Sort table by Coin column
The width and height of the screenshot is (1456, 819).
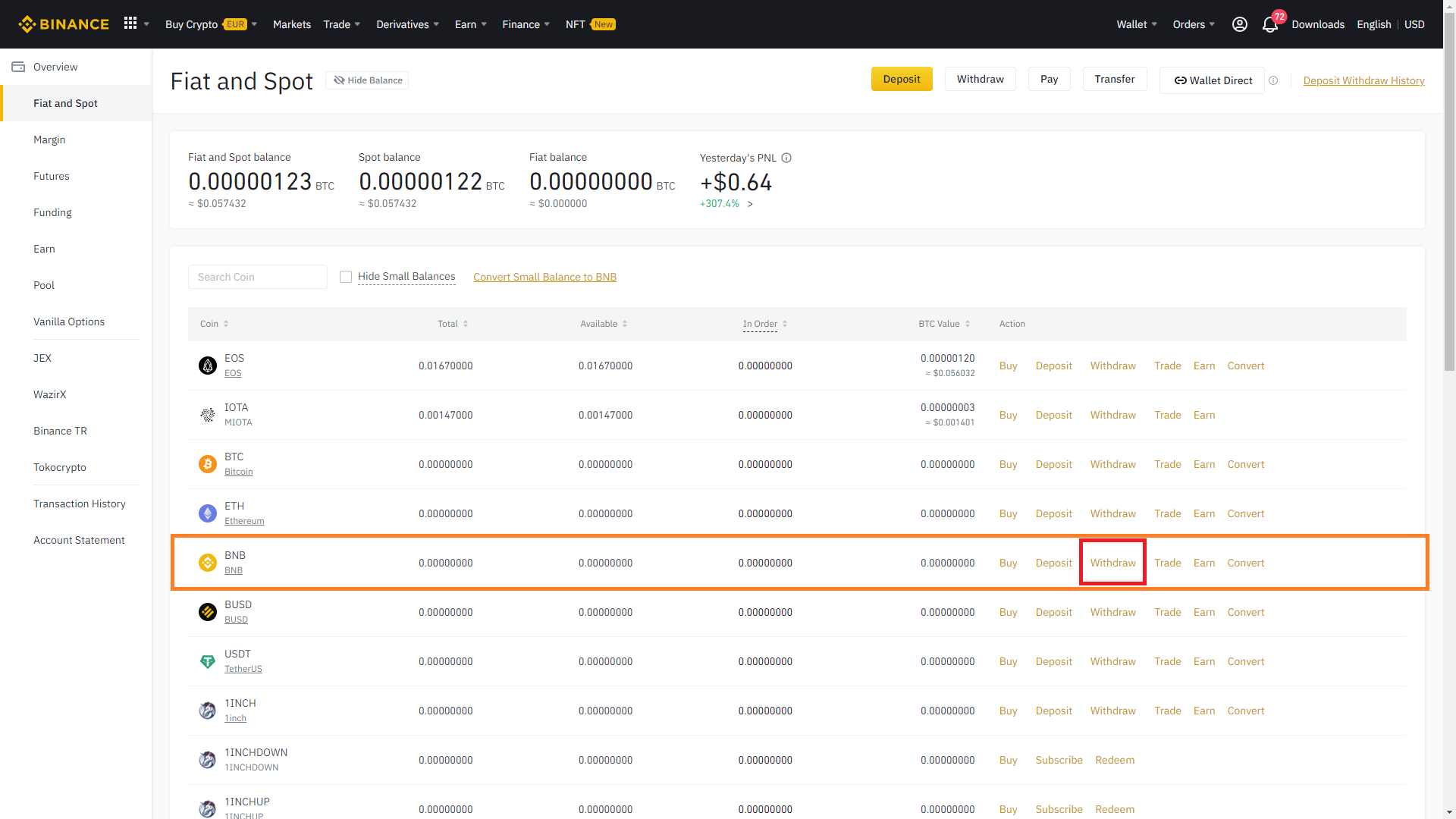pyautogui.click(x=214, y=324)
